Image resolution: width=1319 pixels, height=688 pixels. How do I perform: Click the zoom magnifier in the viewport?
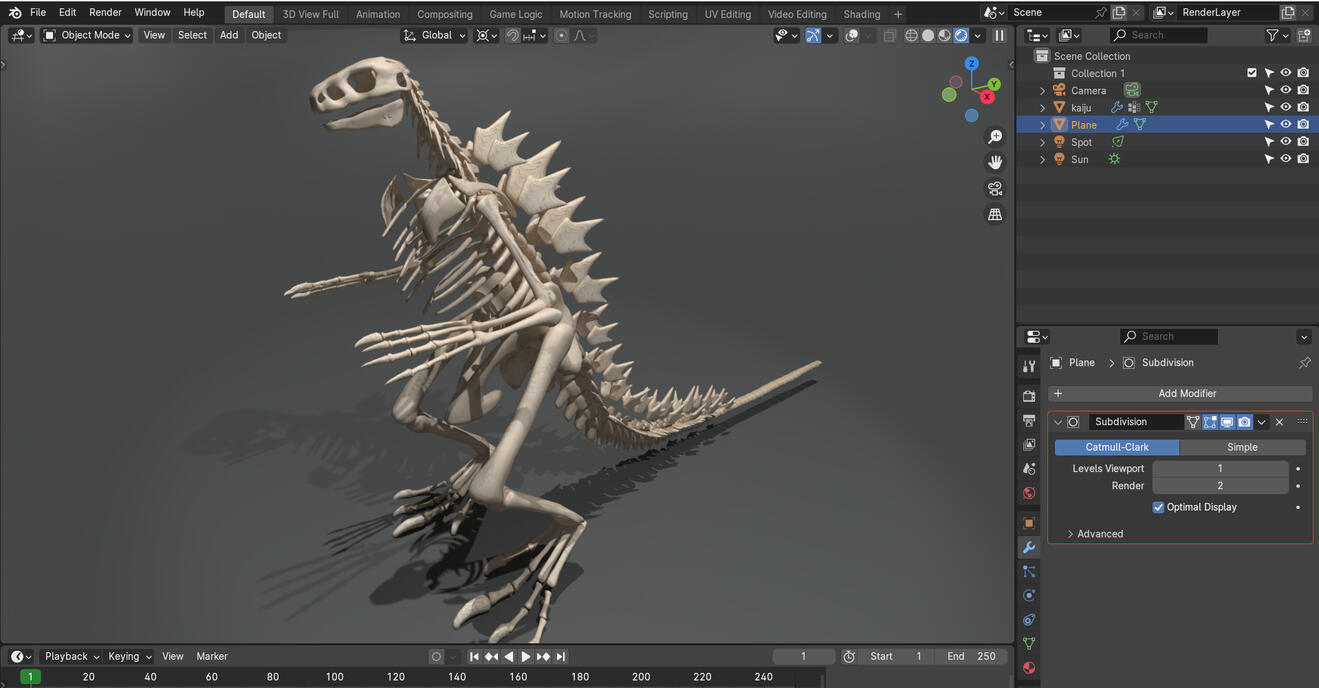[995, 137]
